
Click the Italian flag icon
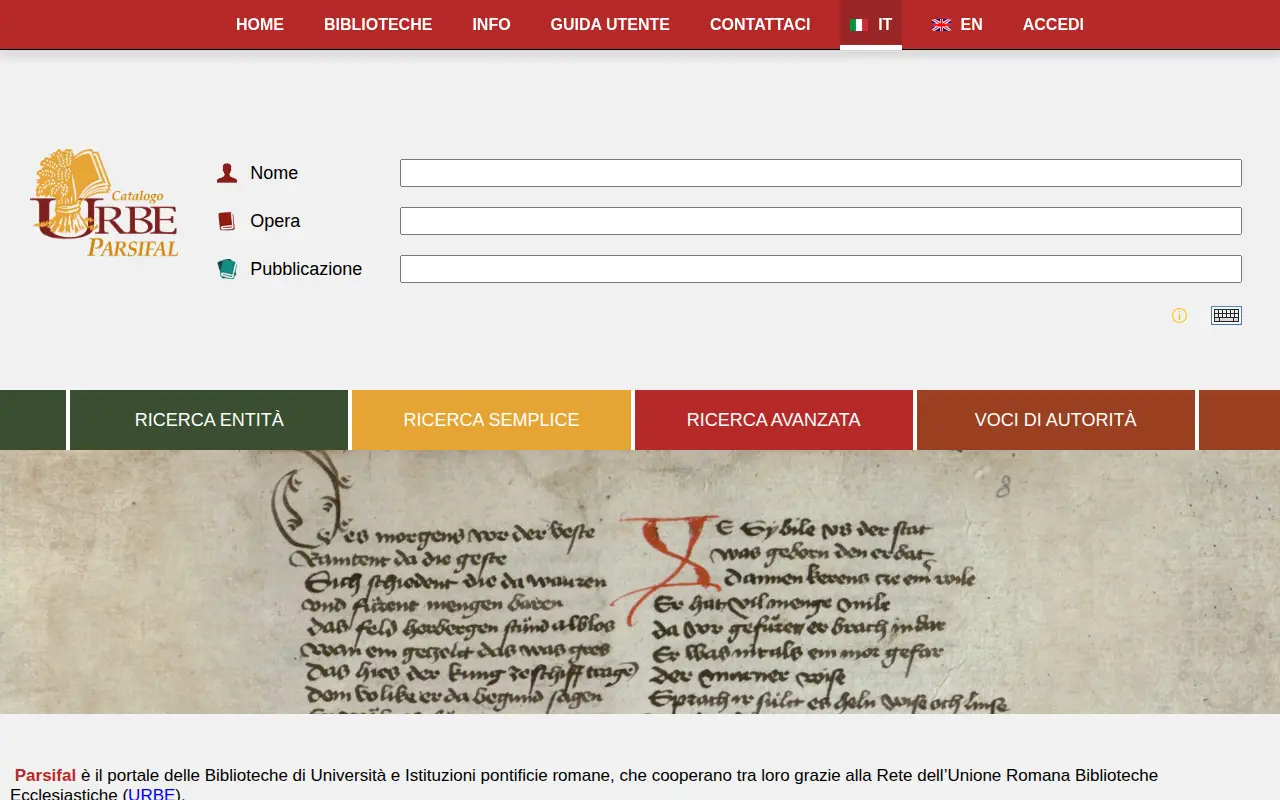[857, 25]
